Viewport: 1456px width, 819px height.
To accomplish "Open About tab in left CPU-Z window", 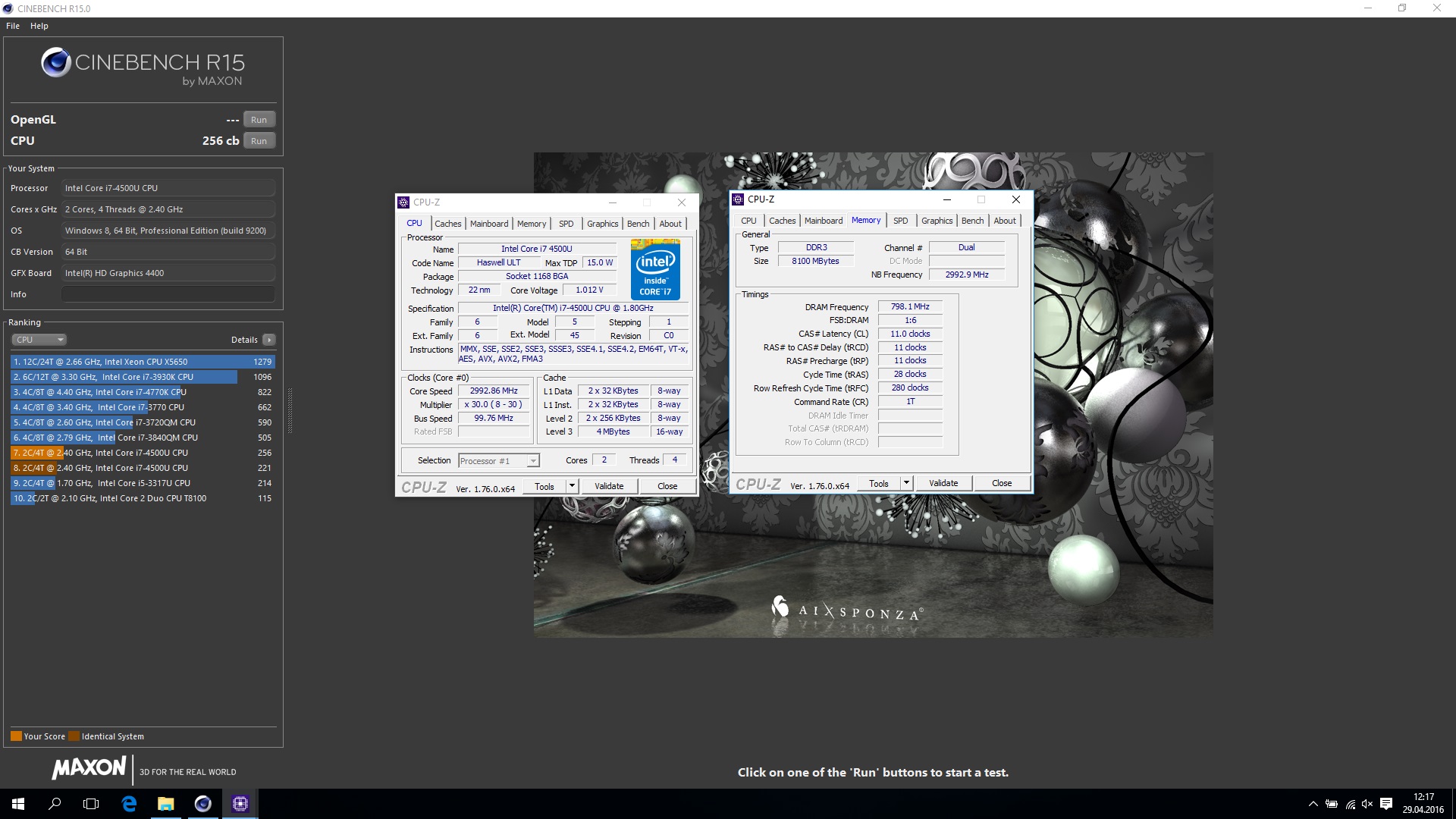I will point(670,224).
